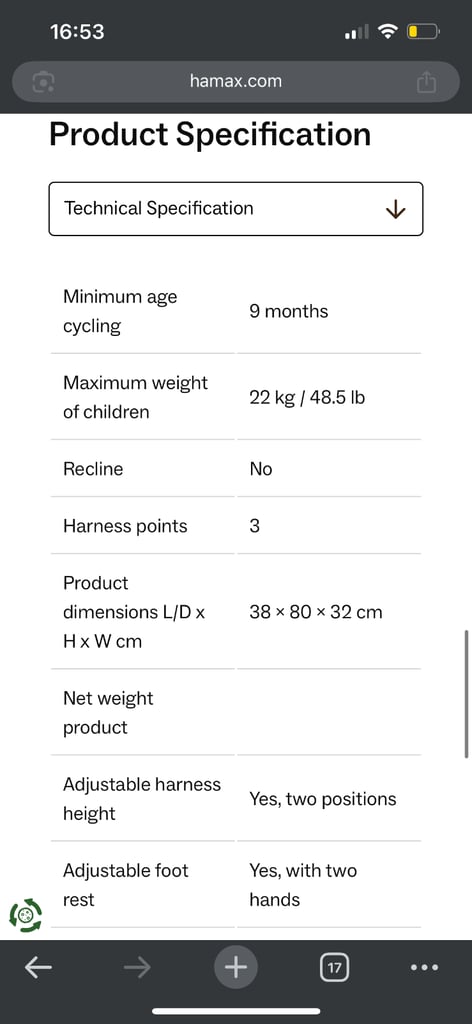Select the Net weight product row
This screenshot has width=472, height=1024.
pos(236,712)
